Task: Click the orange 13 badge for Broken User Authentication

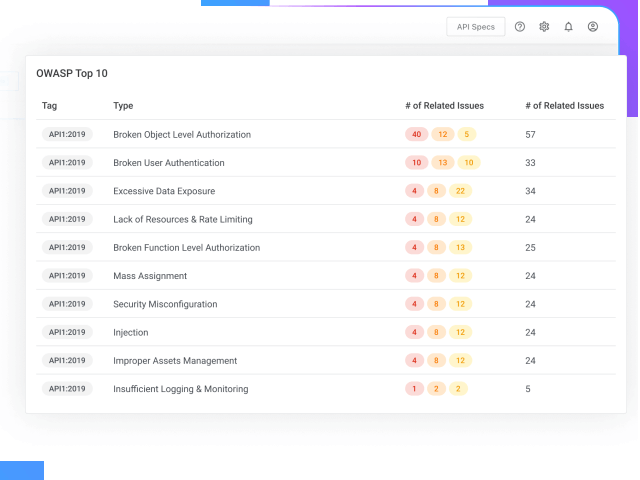Action: [443, 162]
